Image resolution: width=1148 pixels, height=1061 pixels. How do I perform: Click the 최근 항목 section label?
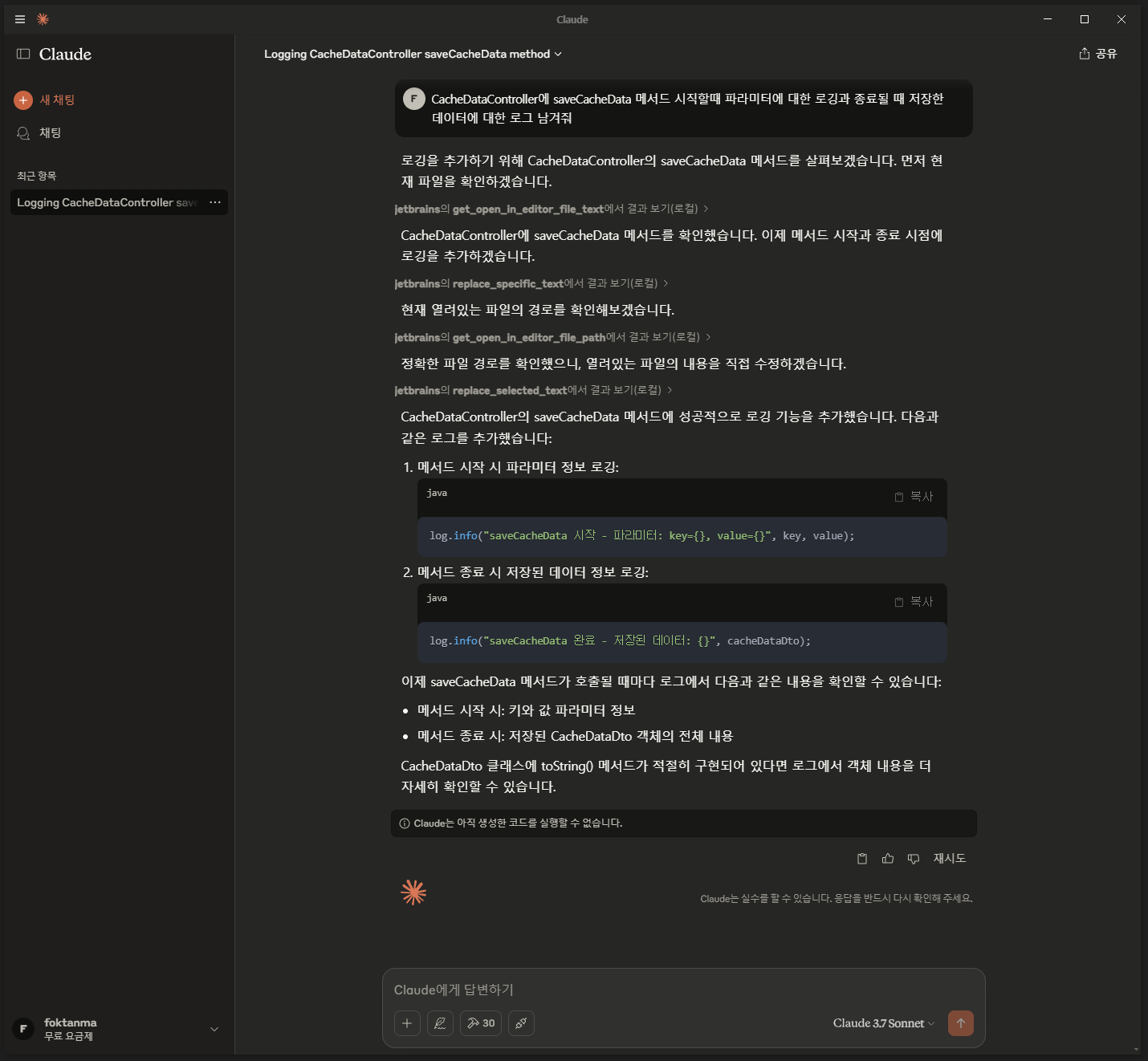click(37, 176)
